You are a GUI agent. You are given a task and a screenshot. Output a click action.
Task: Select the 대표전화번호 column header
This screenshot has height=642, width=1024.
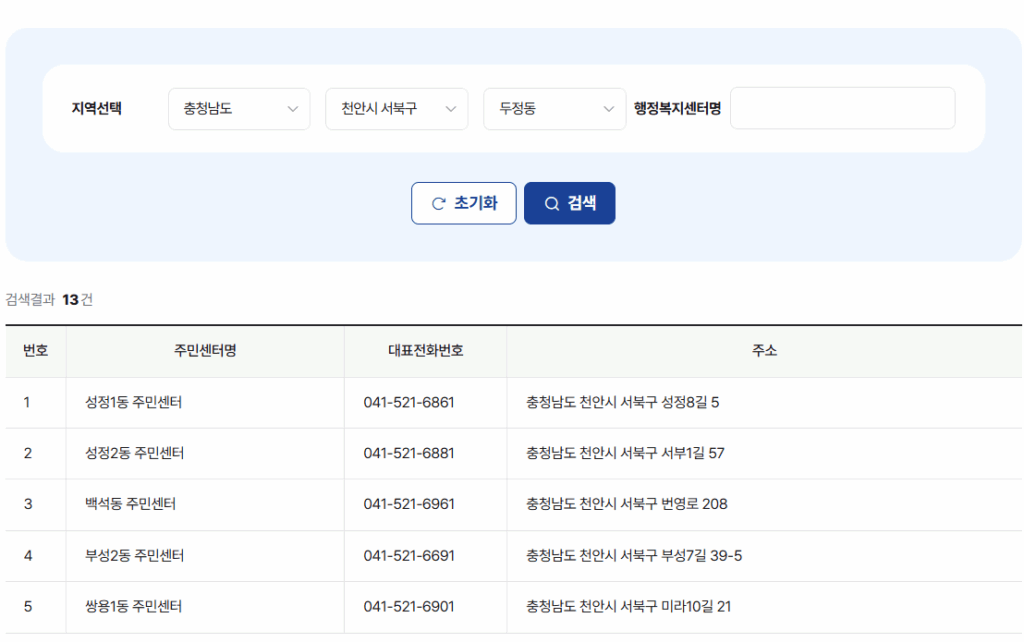[x=426, y=351]
